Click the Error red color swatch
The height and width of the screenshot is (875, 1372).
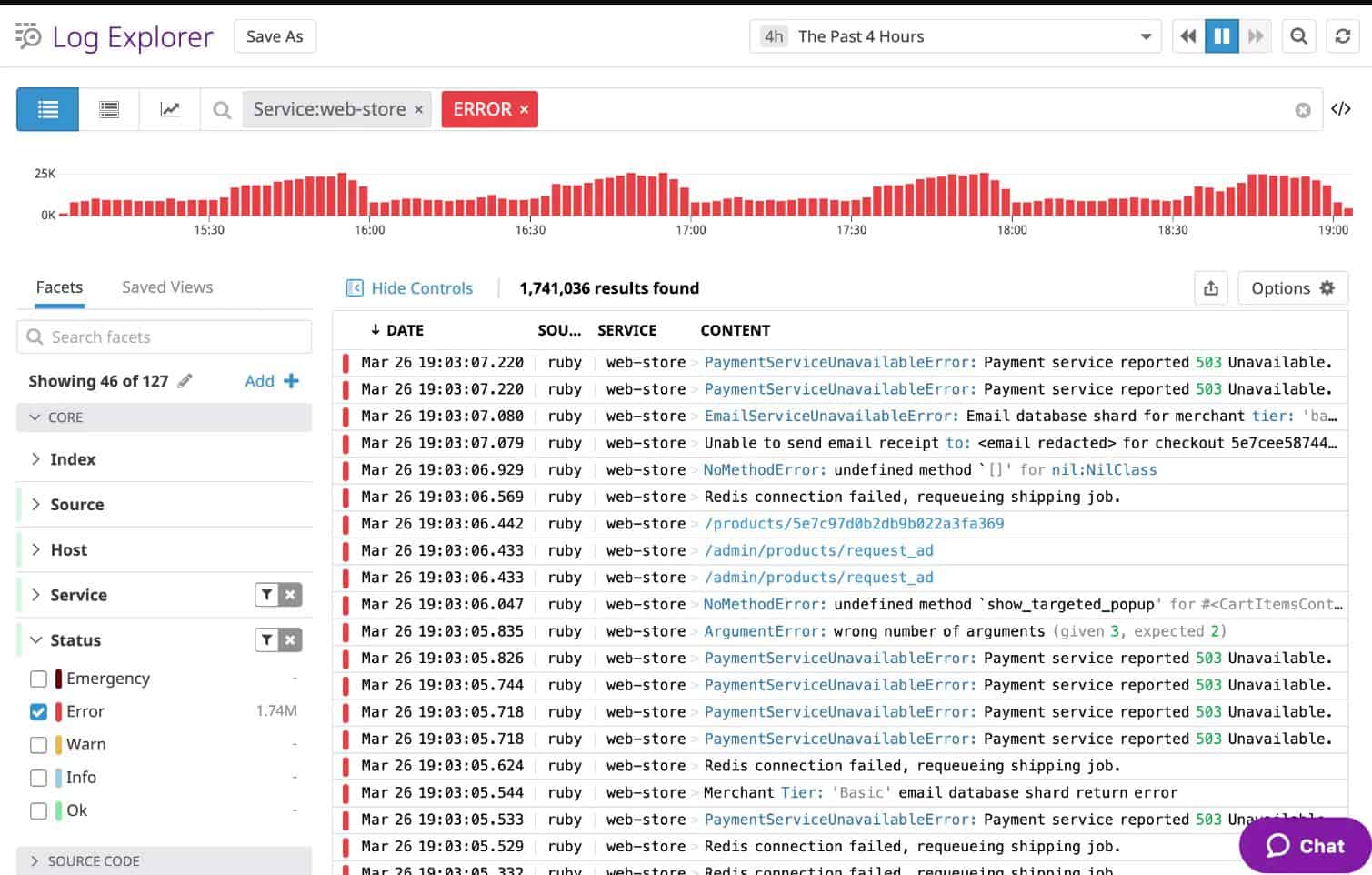click(59, 711)
